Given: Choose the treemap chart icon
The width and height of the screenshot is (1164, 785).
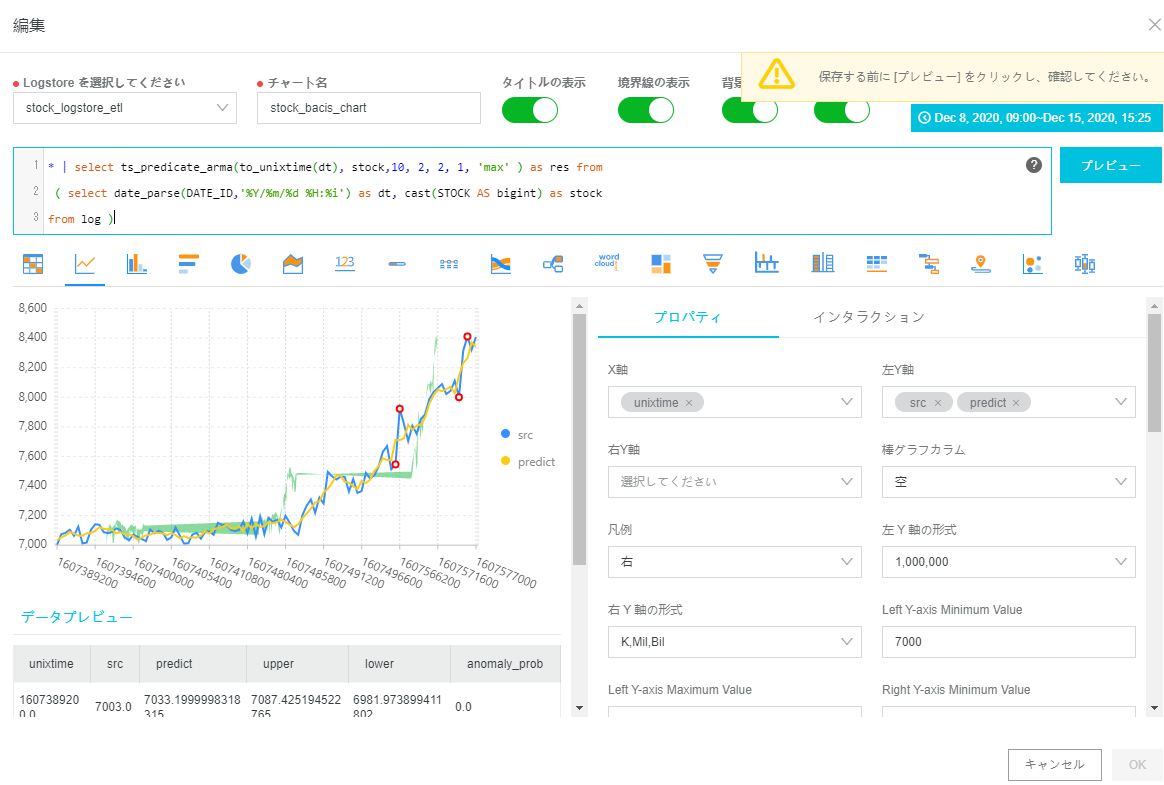Looking at the screenshot, I should tap(661, 264).
